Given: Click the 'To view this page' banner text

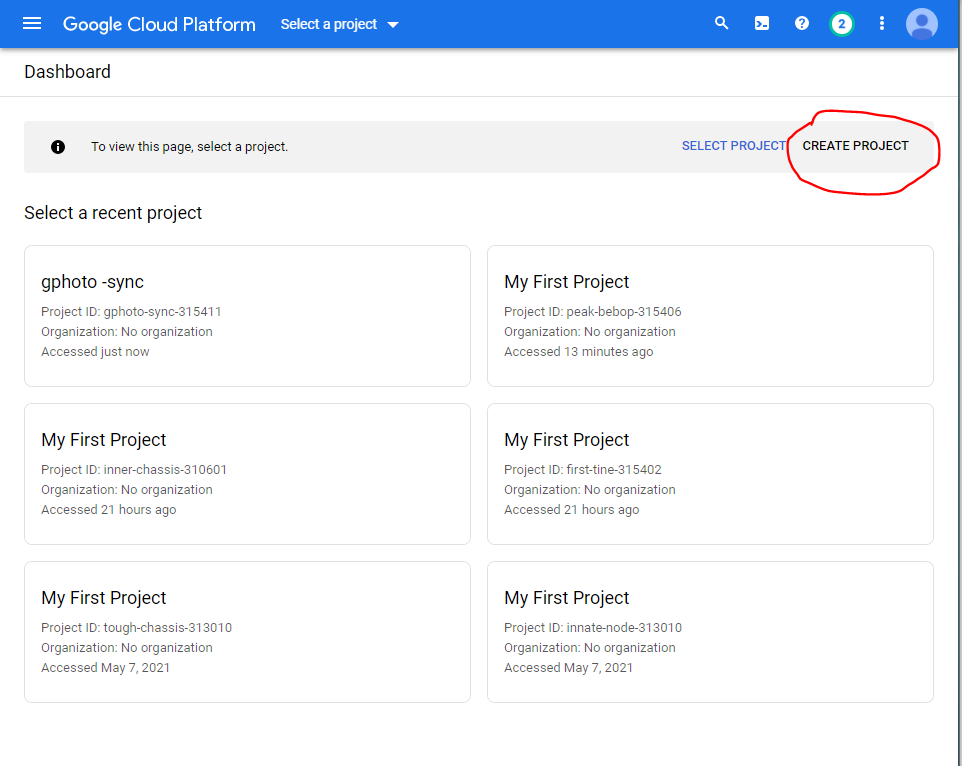Looking at the screenshot, I should click(189, 147).
